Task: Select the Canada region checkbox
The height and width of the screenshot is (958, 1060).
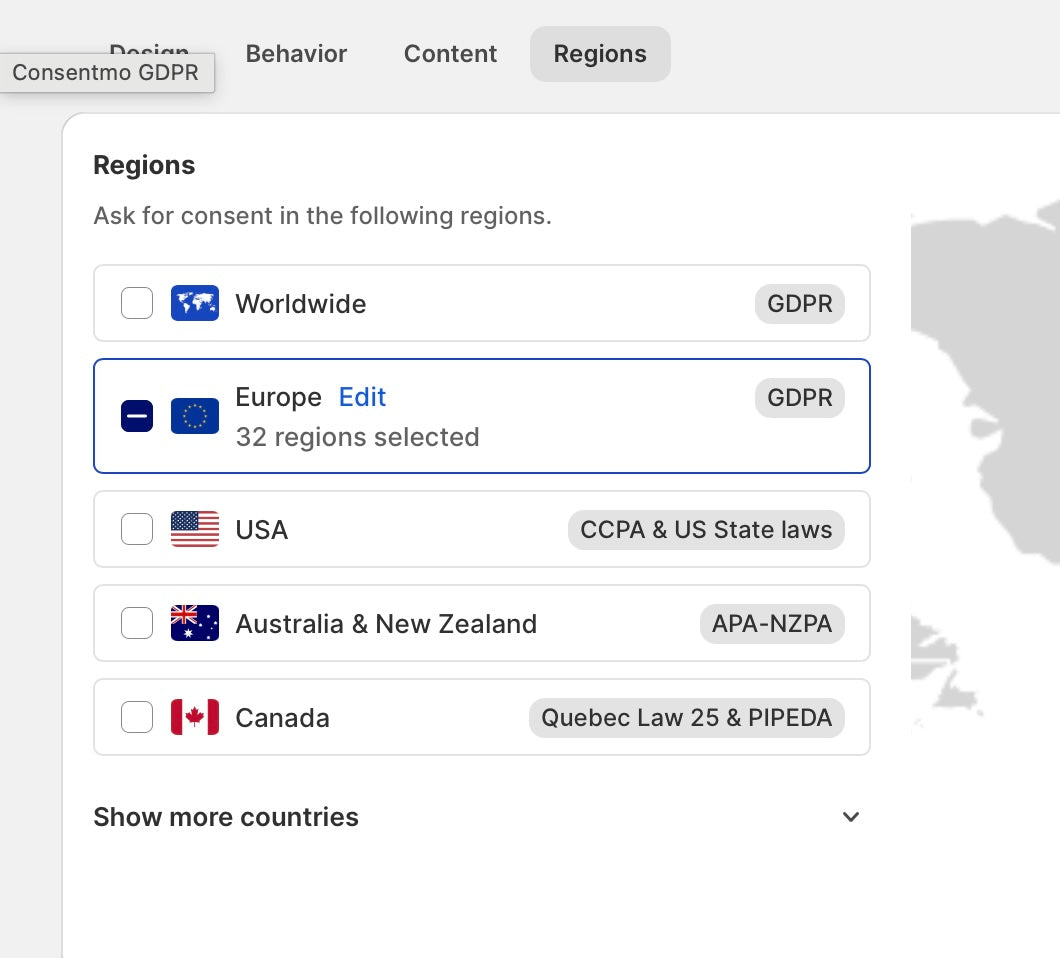Action: tap(137, 717)
